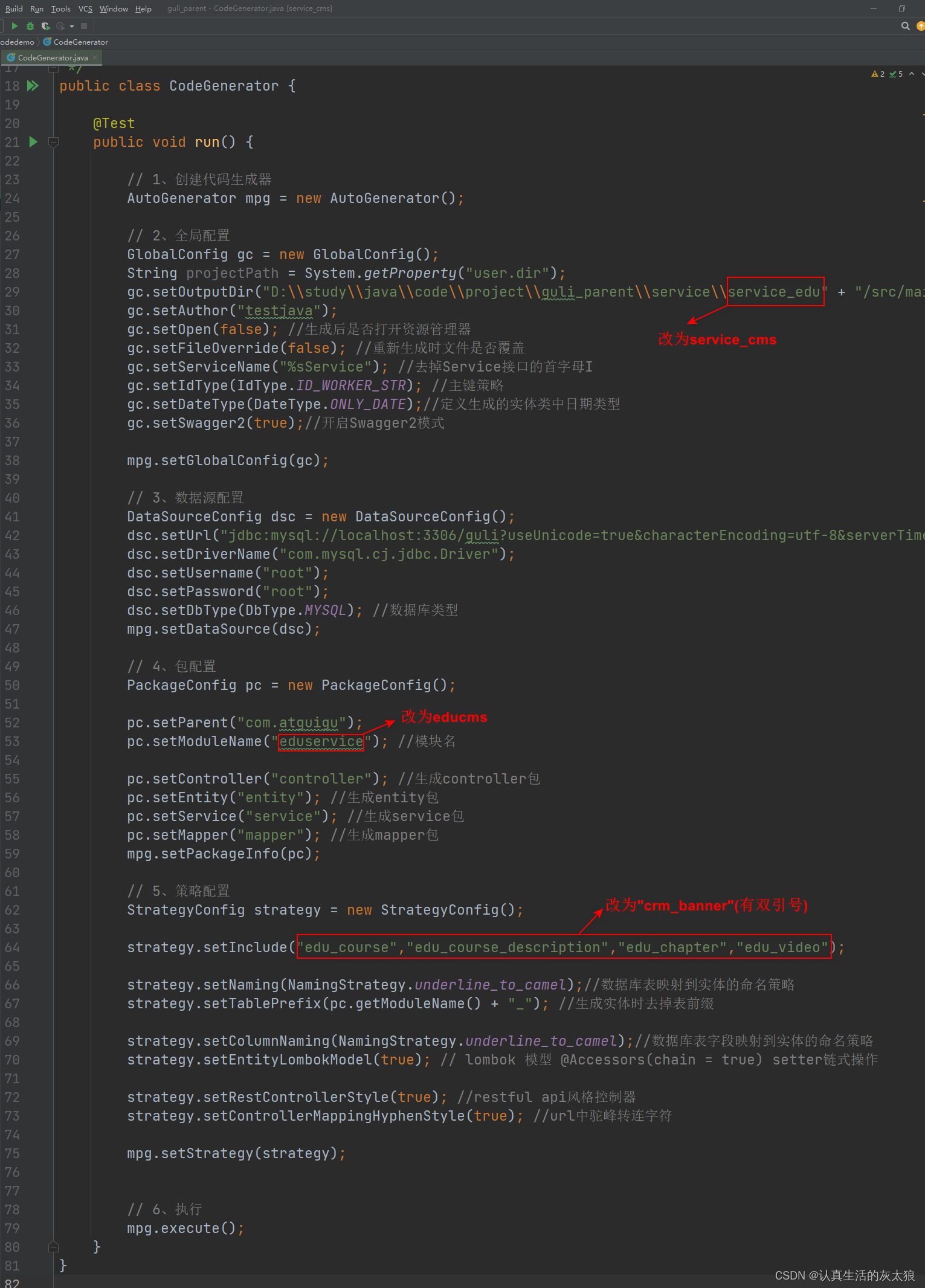Image resolution: width=925 pixels, height=1288 pixels.
Task: Click "com.atguigu" parent package string
Action: click(292, 723)
